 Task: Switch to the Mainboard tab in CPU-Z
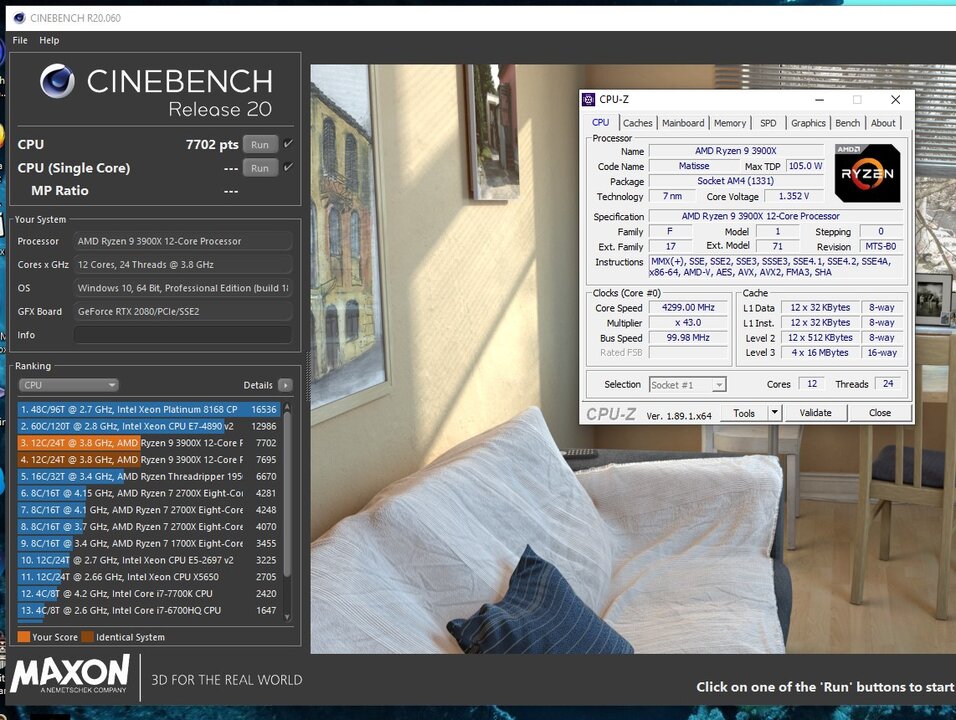pos(683,123)
